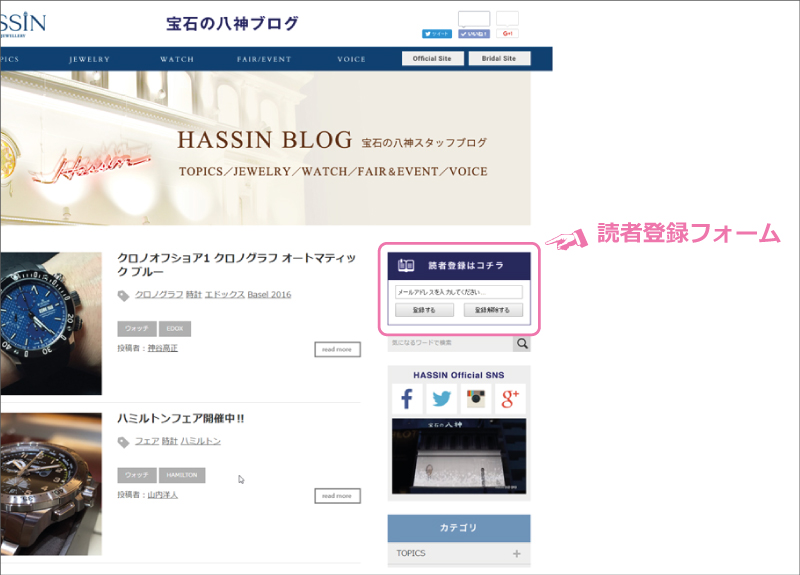This screenshot has width=800, height=575.
Task: Click read more for the Edox article
Action: (337, 349)
